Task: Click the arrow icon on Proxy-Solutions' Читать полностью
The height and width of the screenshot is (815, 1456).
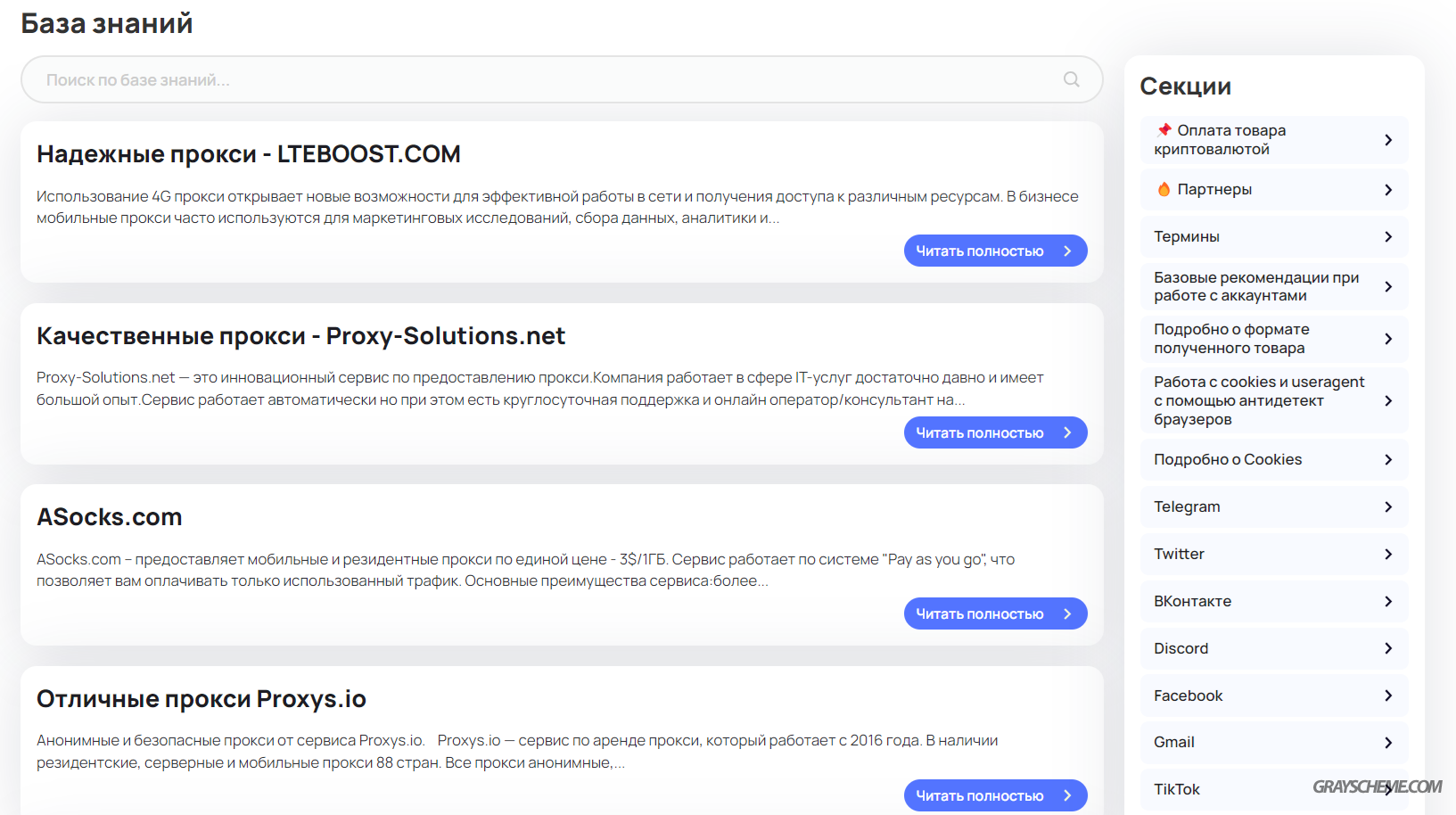Action: pos(1067,432)
